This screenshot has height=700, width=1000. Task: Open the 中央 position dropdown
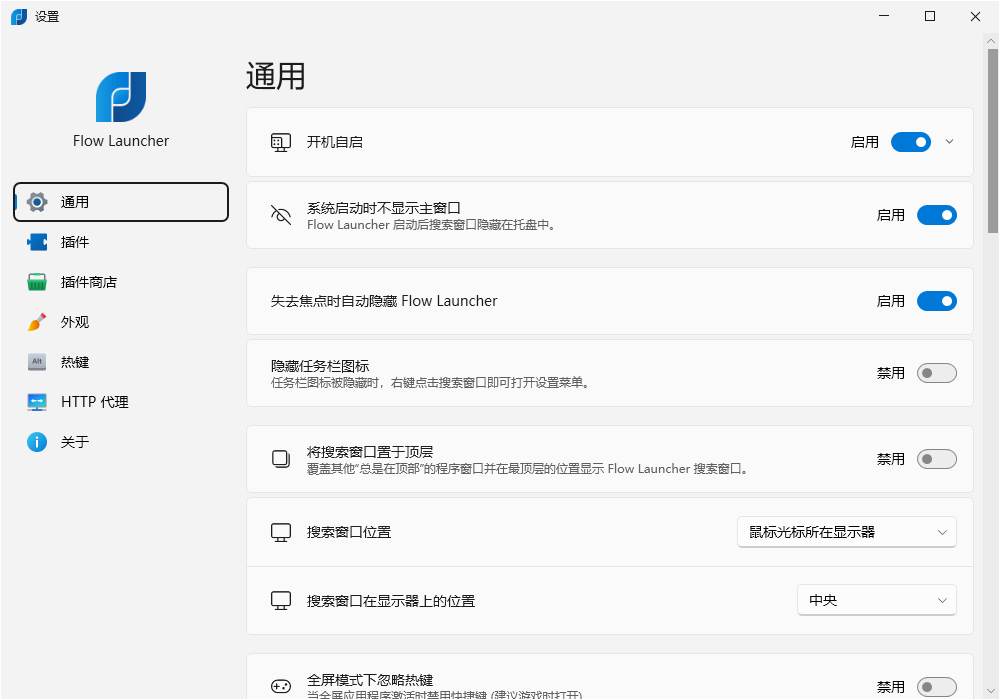point(877,601)
